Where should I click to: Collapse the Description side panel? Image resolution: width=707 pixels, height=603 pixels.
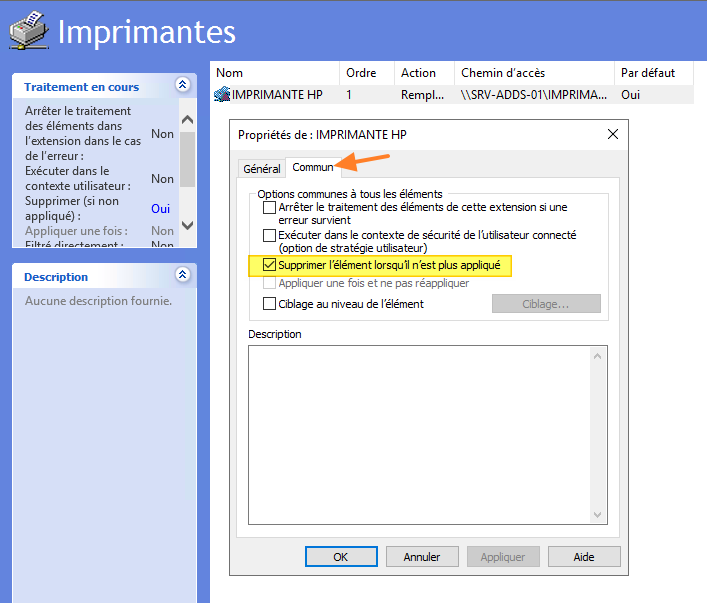183,275
